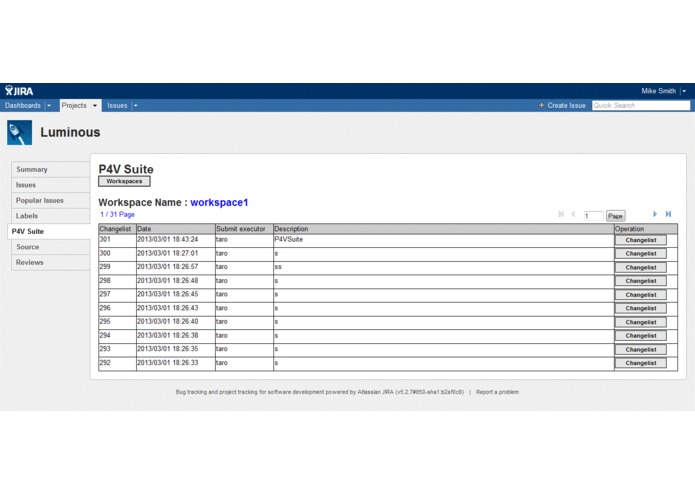Open Changelist button for row 301
Viewport: 695px width, 494px height.
click(x=640, y=240)
